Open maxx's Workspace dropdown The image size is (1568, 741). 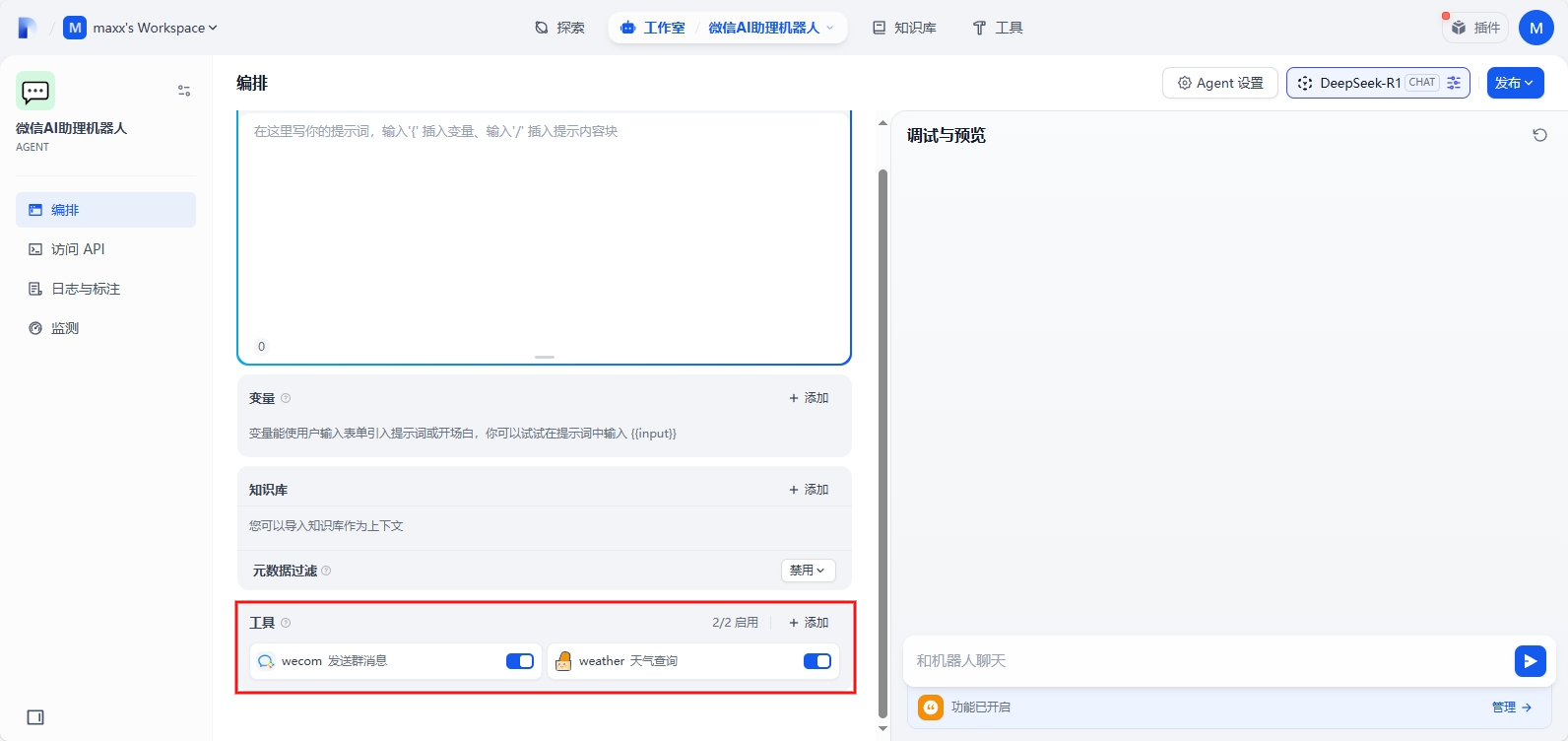click(140, 28)
